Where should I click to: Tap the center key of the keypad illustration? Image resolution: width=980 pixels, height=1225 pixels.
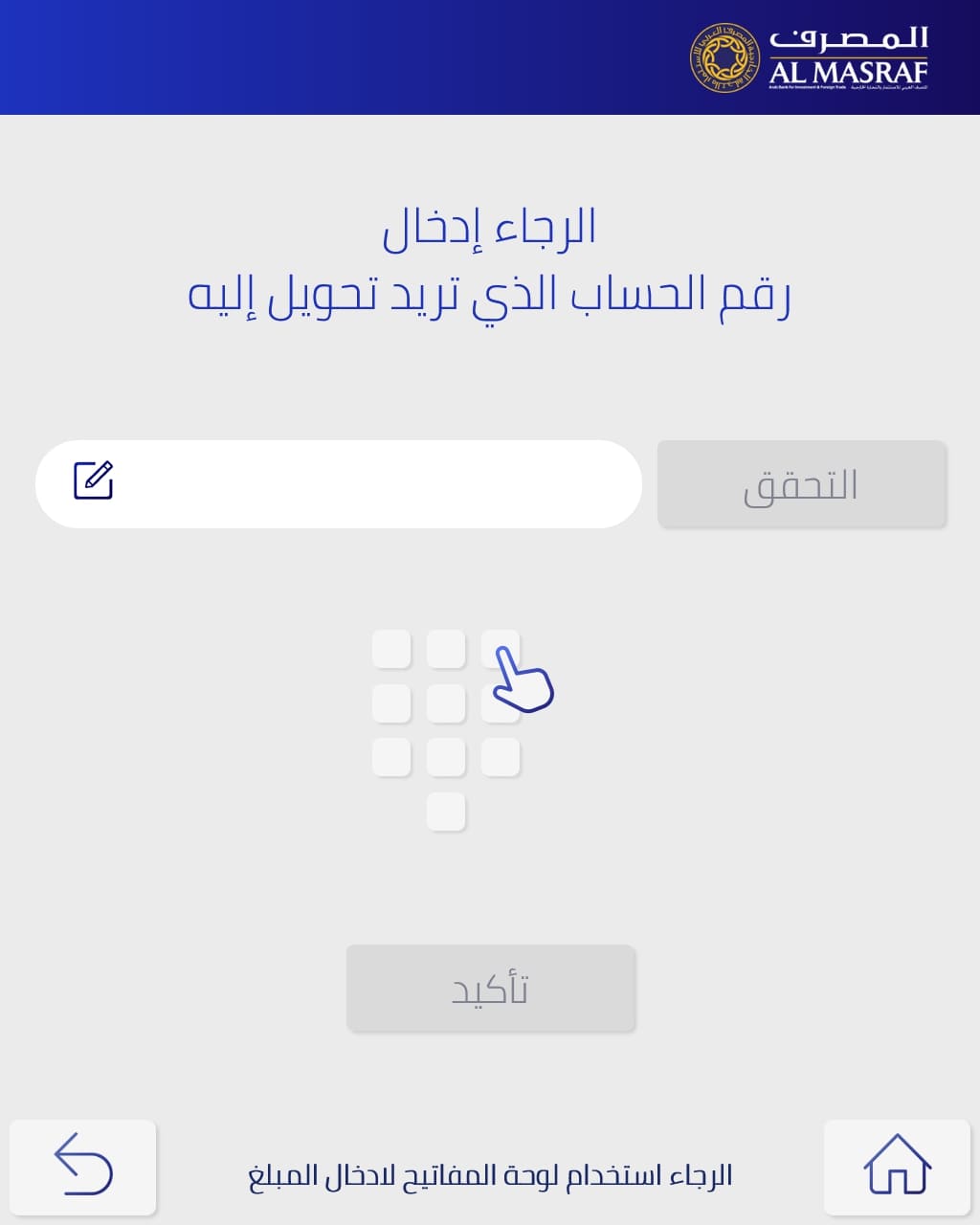tap(446, 703)
